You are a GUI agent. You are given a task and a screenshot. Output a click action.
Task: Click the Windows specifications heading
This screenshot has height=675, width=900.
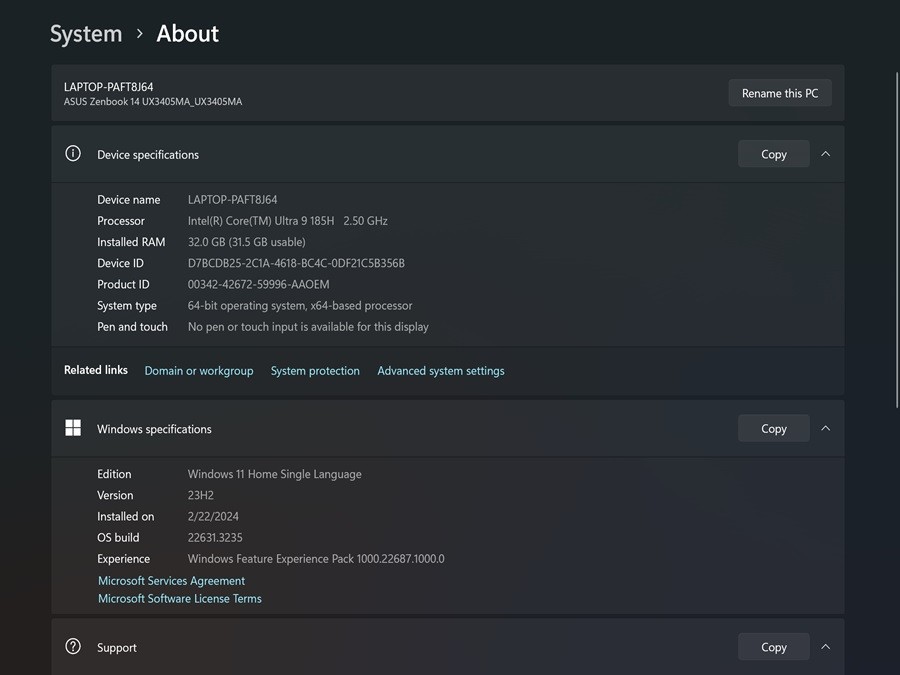[154, 429]
